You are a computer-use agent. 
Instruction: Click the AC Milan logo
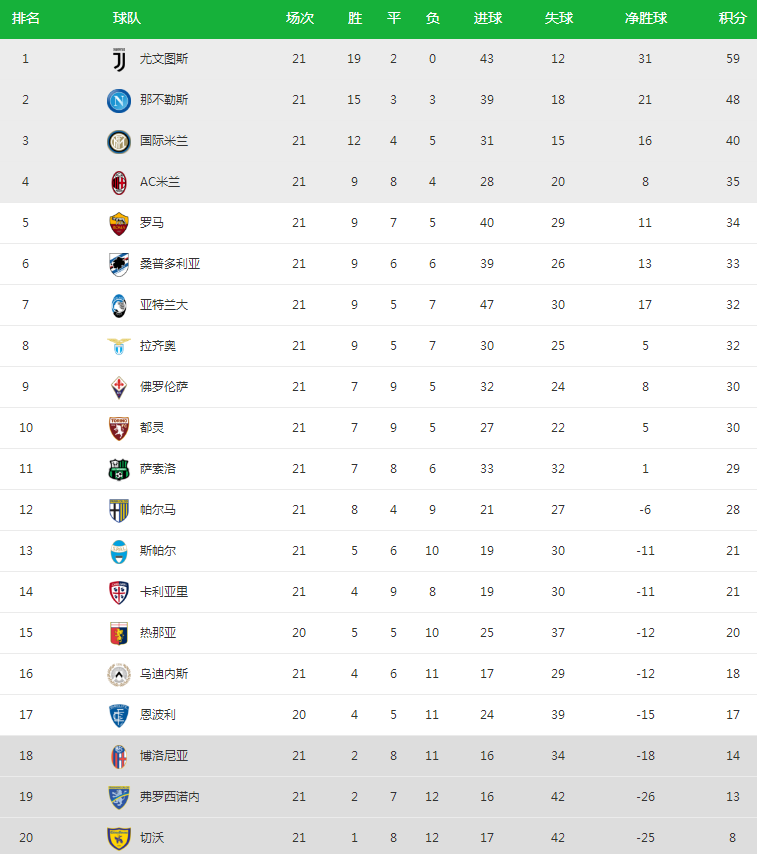click(x=119, y=182)
